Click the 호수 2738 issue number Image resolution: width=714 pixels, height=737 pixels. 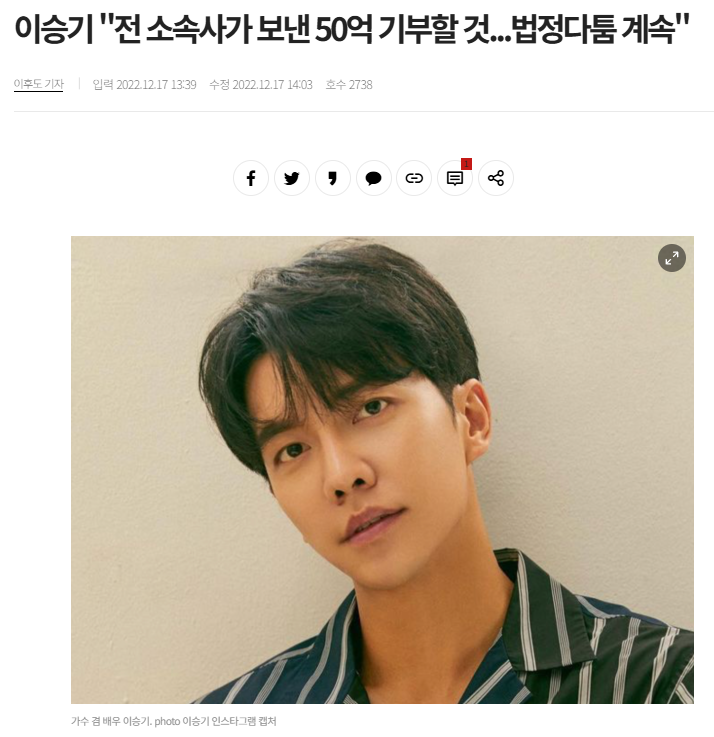point(349,85)
